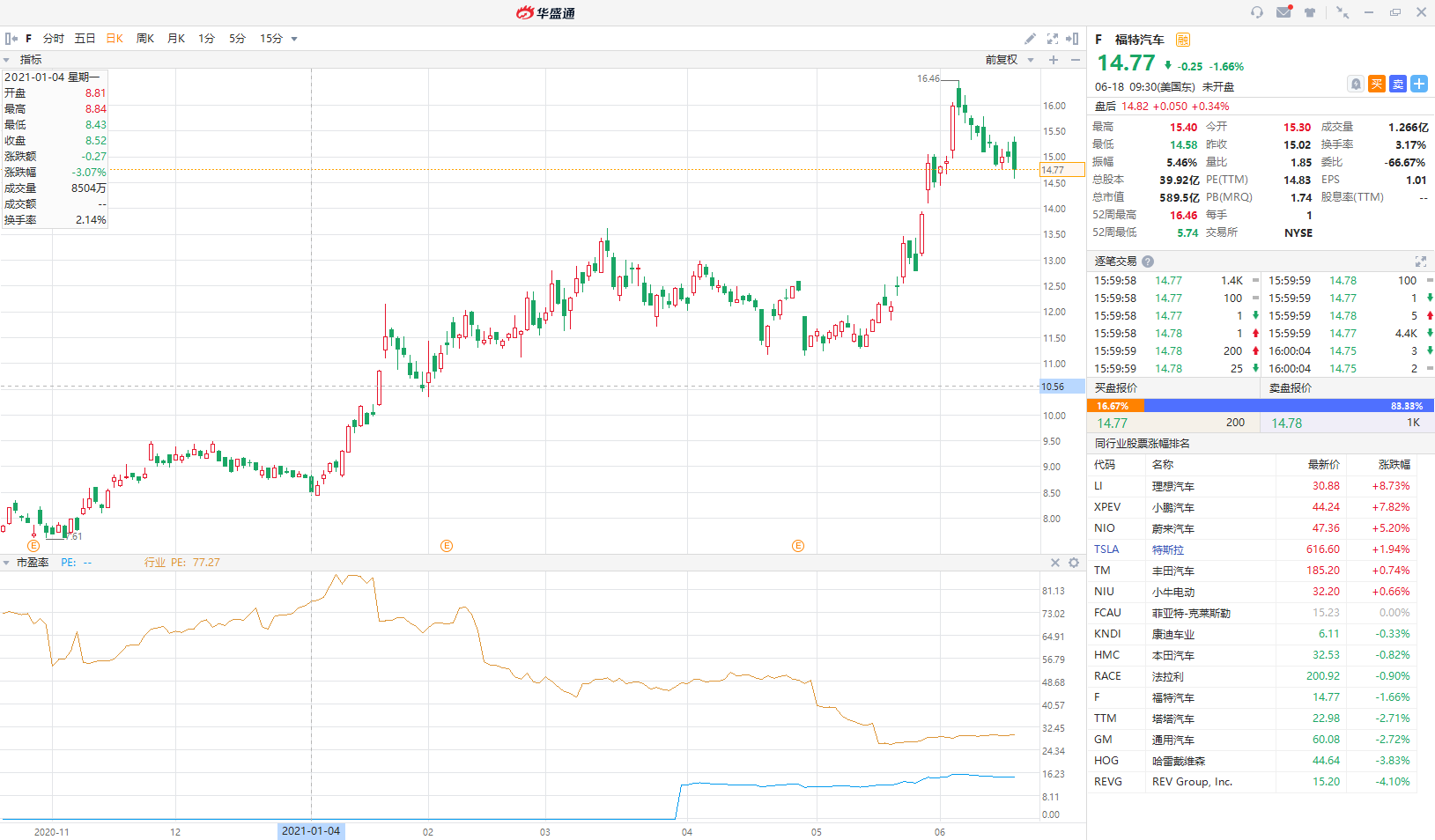The height and width of the screenshot is (840, 1435).
Task: Close the 市盈率 indicator panel
Action: 1055,563
